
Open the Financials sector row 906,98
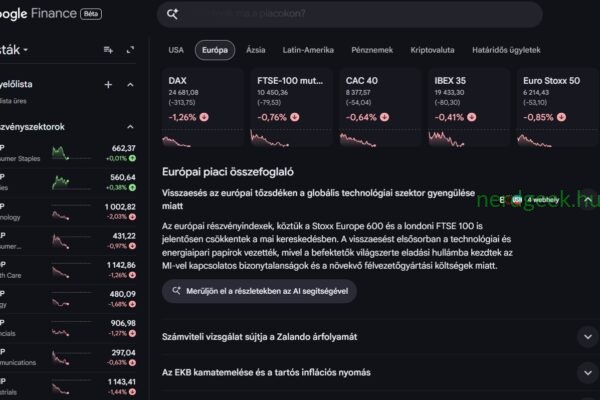click(x=68, y=328)
